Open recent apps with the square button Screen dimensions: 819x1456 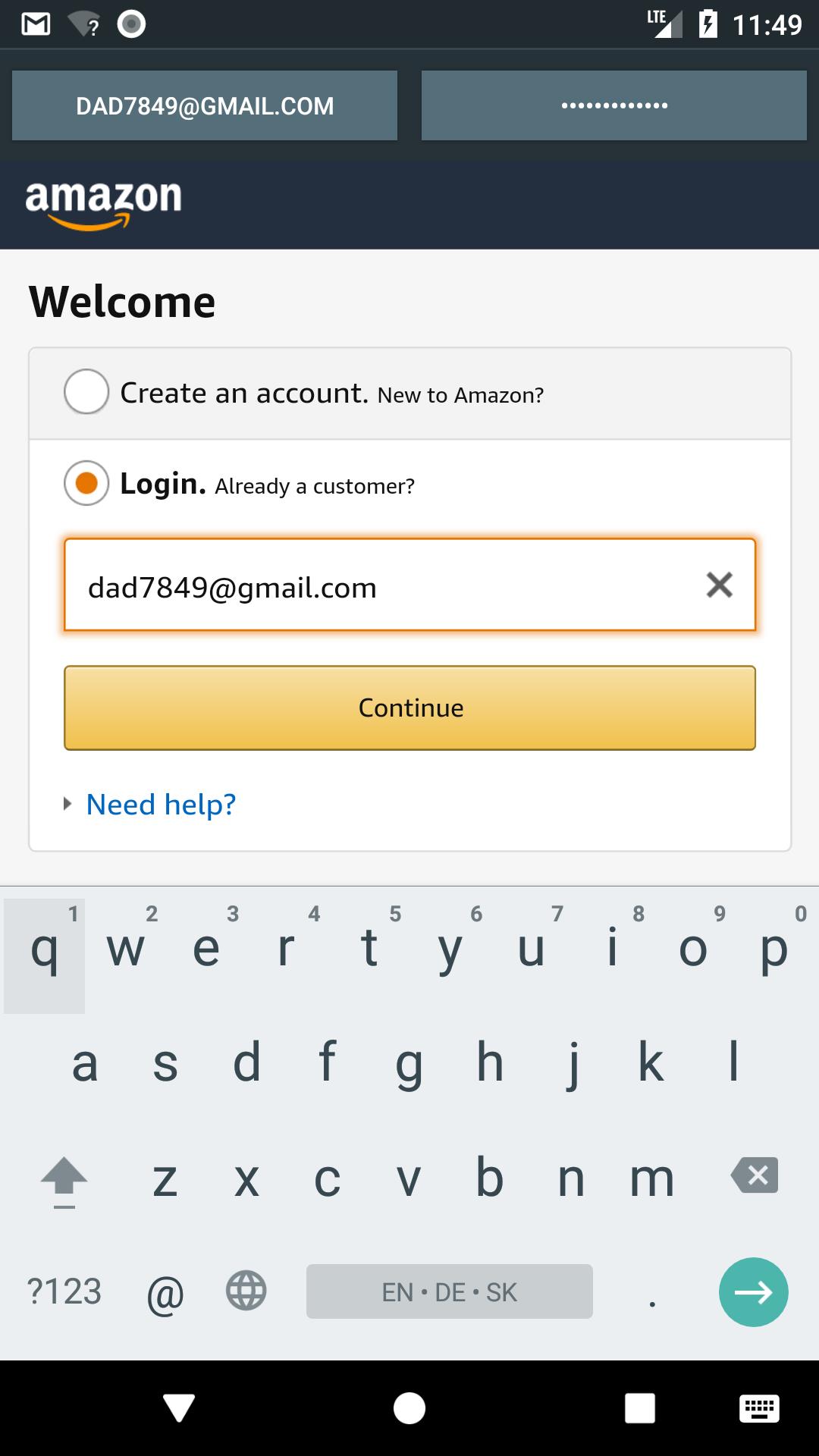click(639, 1408)
